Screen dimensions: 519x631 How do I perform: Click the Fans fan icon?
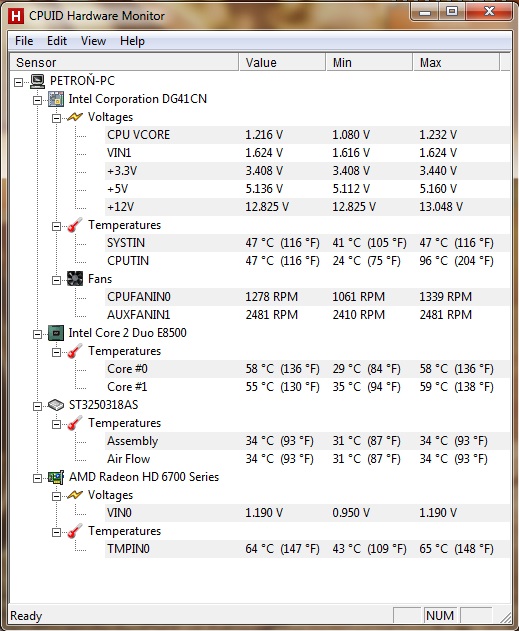[x=75, y=279]
